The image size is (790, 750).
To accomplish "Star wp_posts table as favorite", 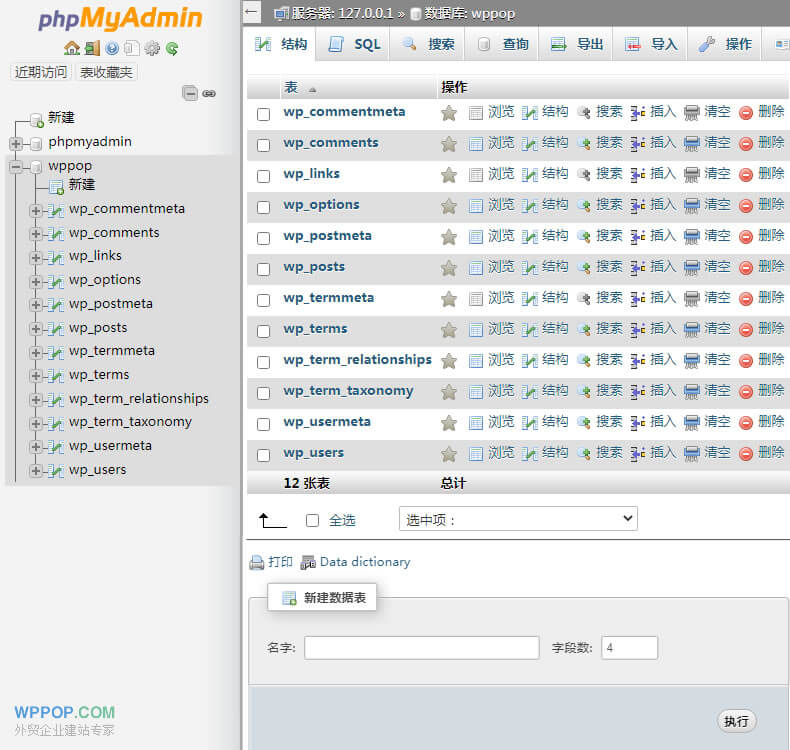I will coord(449,268).
